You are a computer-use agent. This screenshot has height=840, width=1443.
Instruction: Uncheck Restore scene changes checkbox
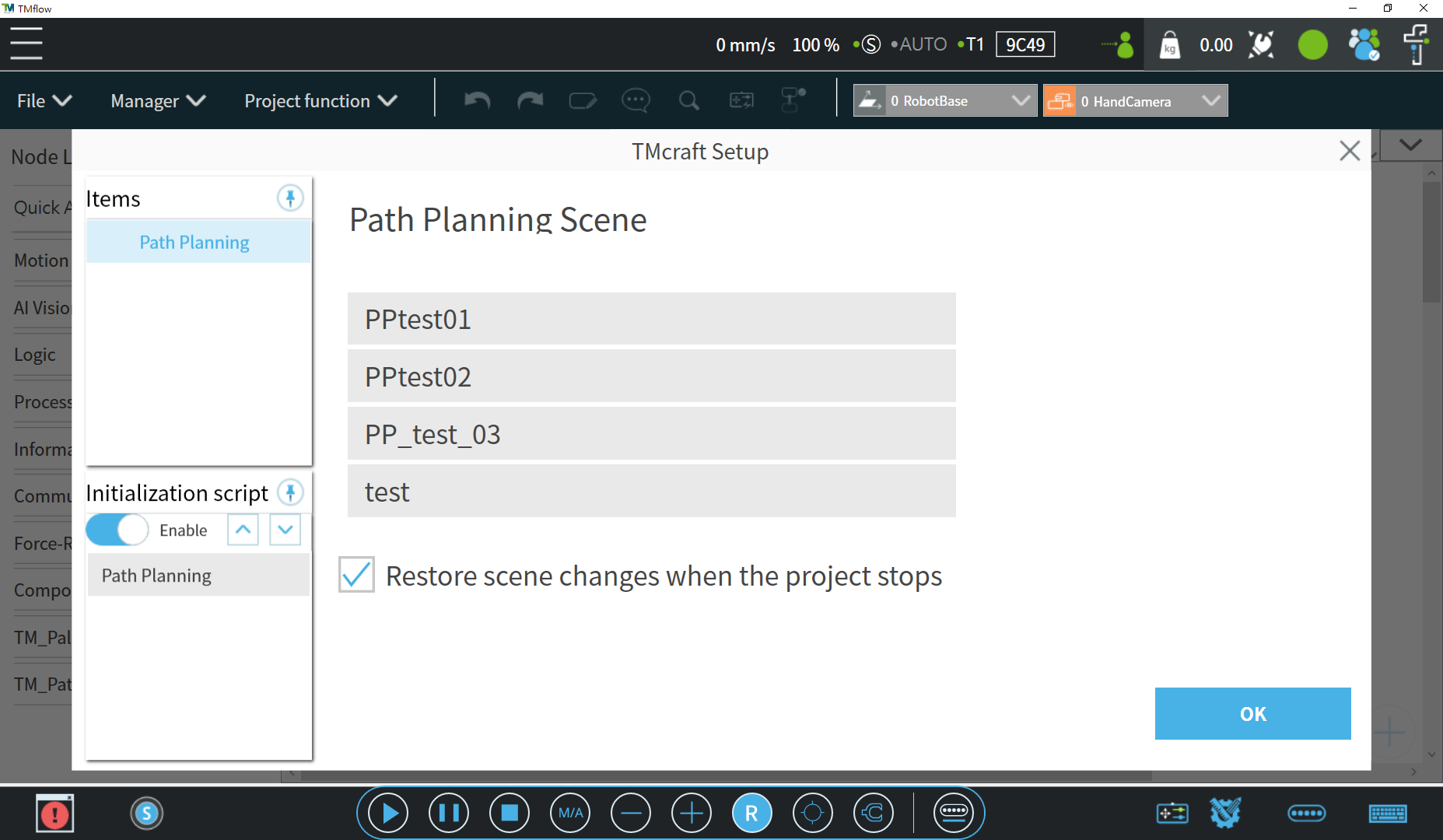[357, 576]
